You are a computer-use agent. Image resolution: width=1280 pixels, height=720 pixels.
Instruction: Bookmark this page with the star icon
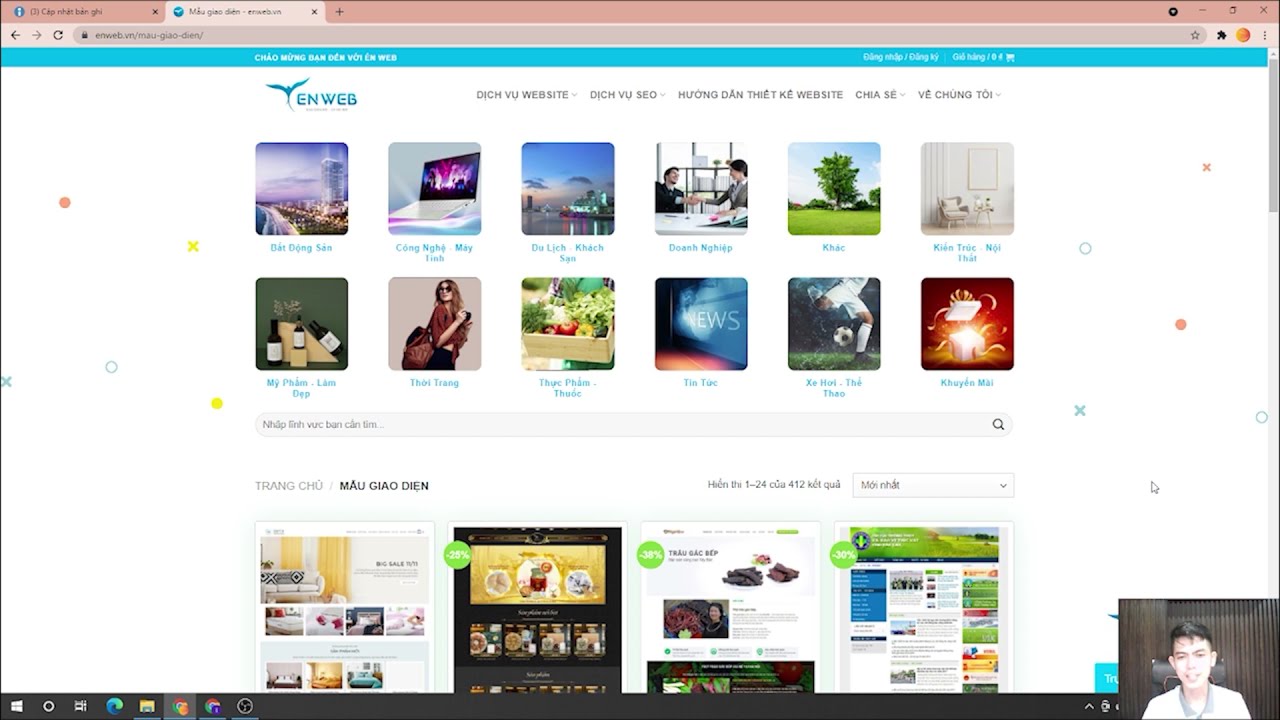pos(1195,35)
